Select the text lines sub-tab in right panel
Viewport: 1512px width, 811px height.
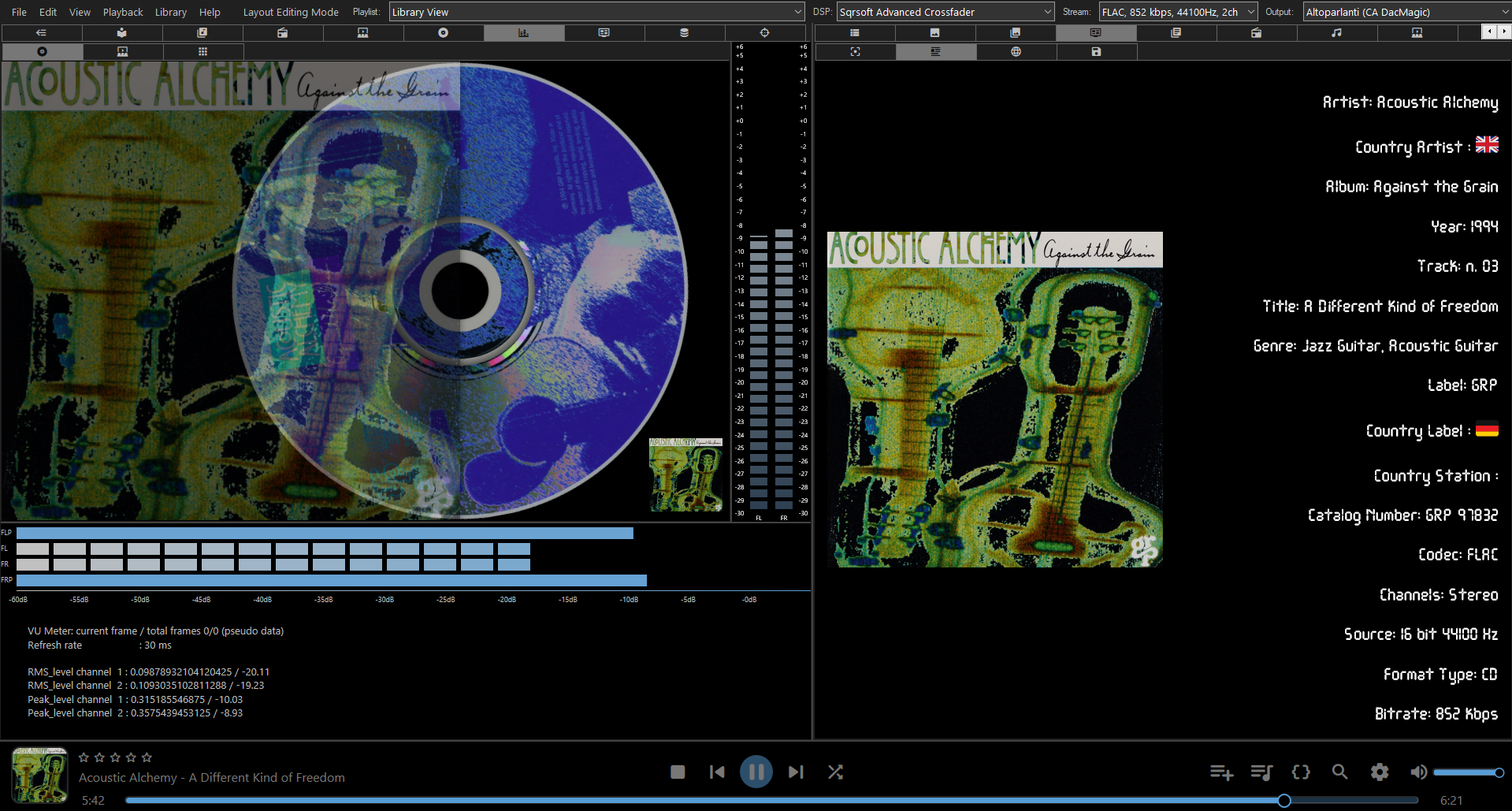(x=936, y=51)
